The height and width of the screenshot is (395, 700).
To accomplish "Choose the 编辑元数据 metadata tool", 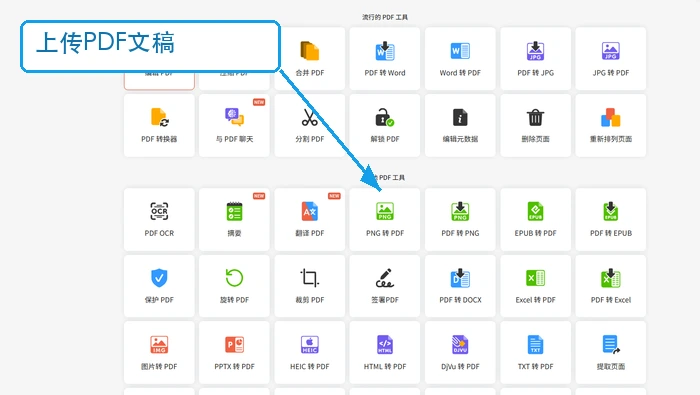I will coord(460,125).
